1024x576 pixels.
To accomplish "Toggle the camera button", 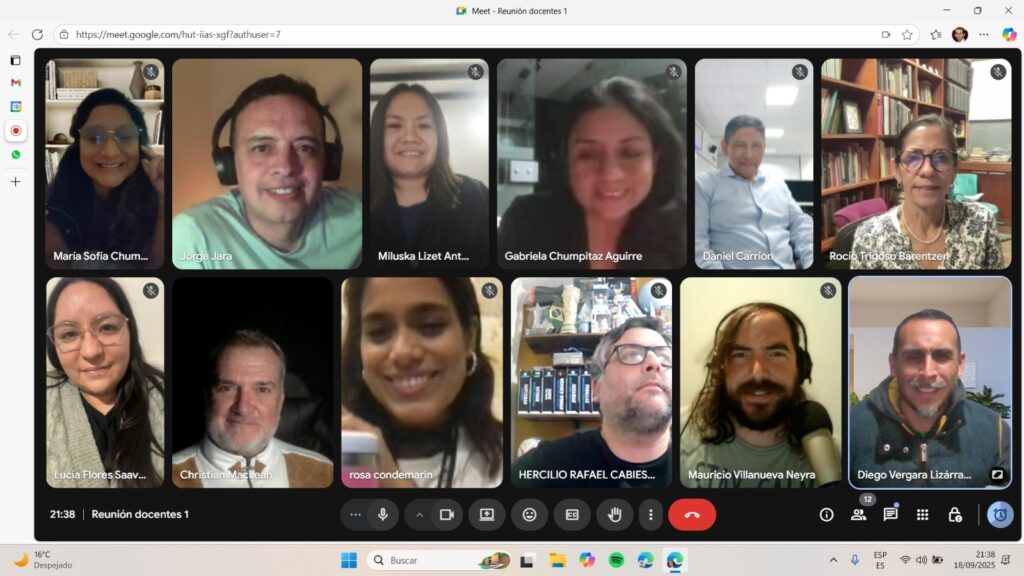I will pos(447,514).
